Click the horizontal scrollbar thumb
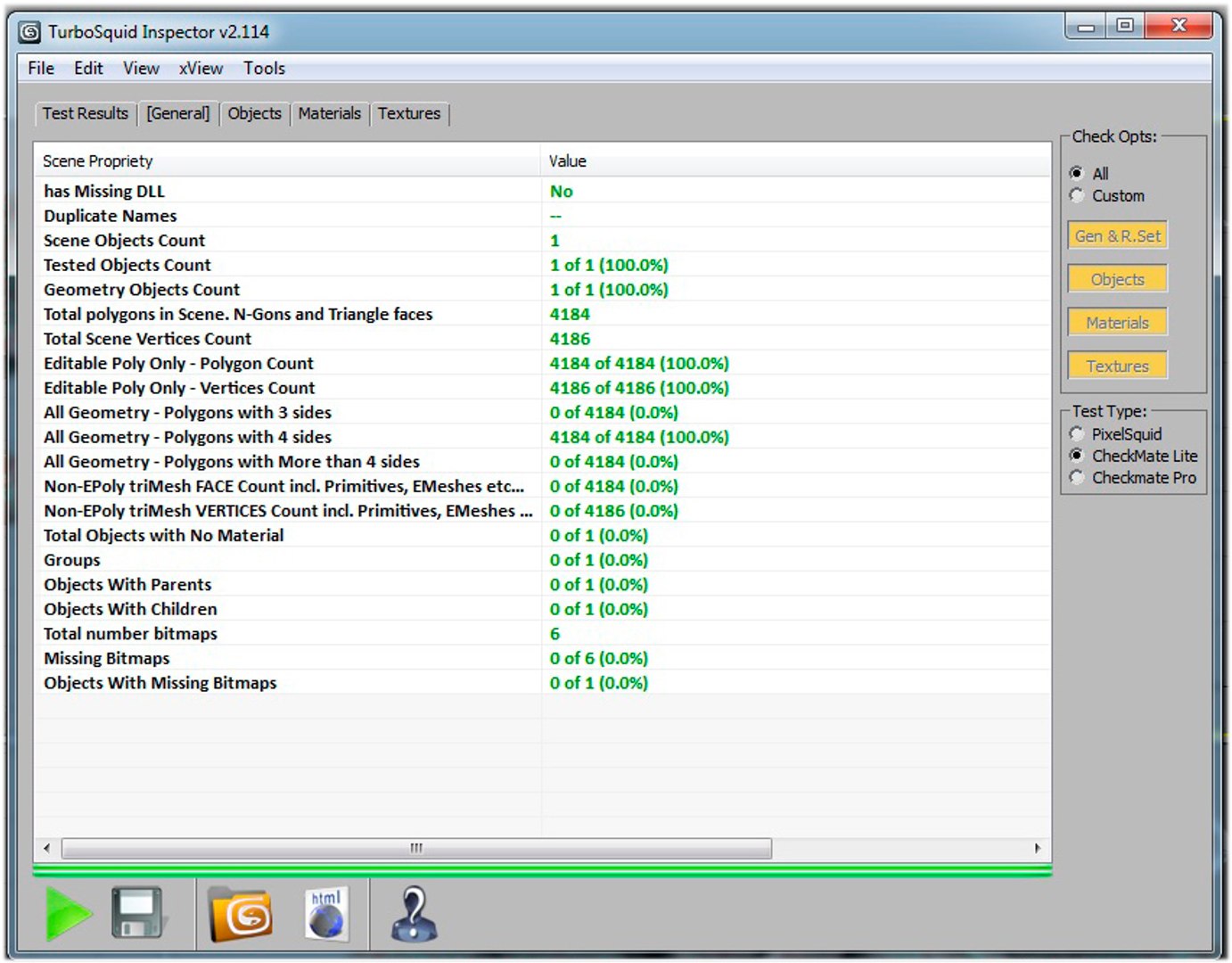Screen dimensions: 1232x963 (416, 848)
